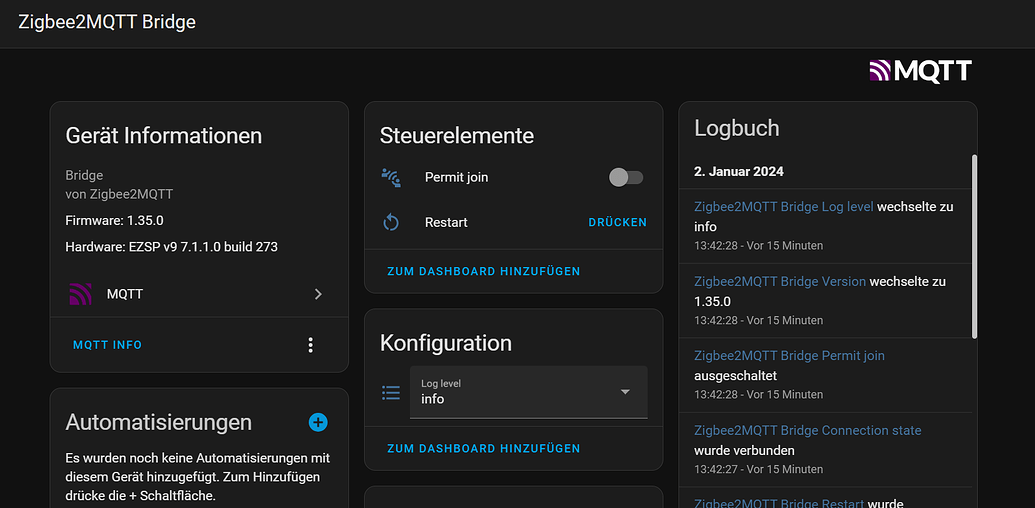The image size is (1035, 508).
Task: Click the Logbuch scrollbar
Action: coord(974,247)
